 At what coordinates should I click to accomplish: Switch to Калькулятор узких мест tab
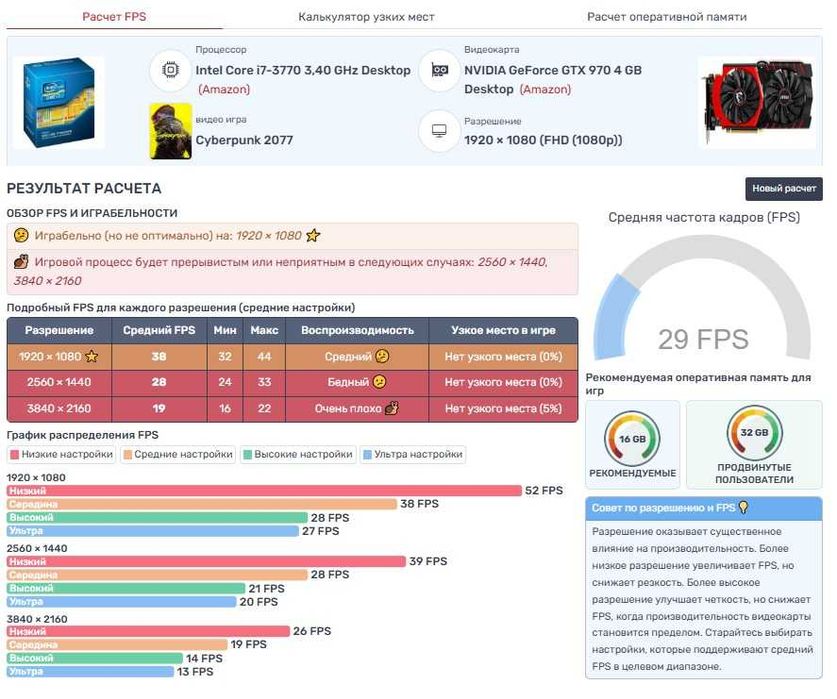click(366, 17)
